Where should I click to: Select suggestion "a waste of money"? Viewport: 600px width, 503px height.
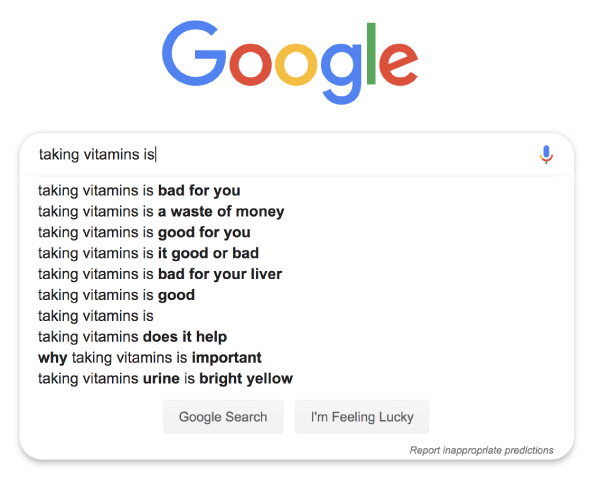(x=161, y=211)
